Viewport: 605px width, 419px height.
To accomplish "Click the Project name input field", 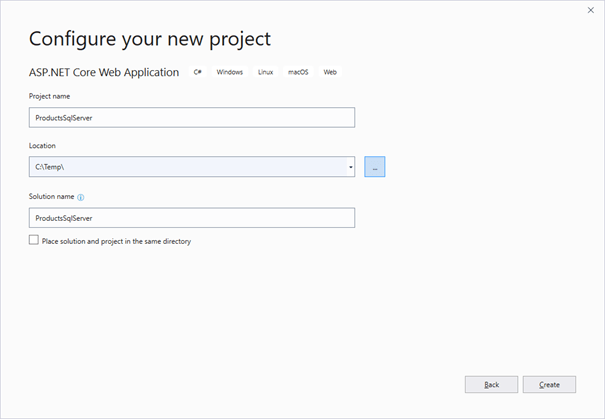I will pyautogui.click(x=192, y=118).
